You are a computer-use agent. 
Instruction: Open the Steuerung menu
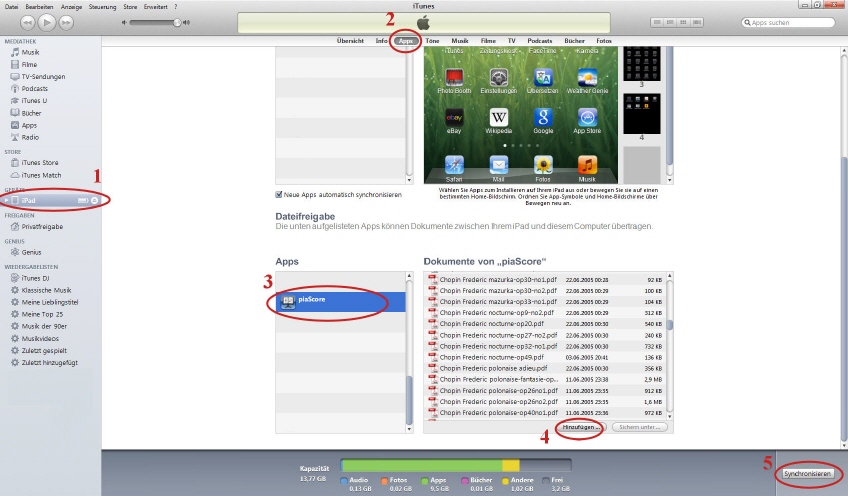102,6
